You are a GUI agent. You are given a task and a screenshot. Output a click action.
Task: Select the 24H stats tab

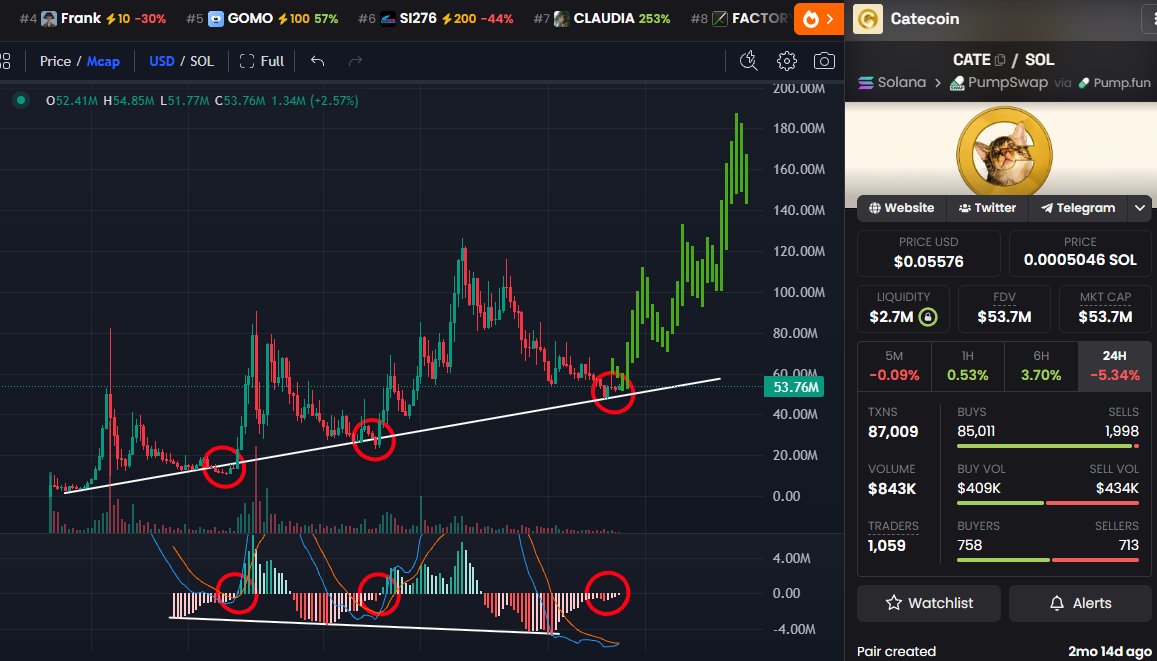point(1114,366)
